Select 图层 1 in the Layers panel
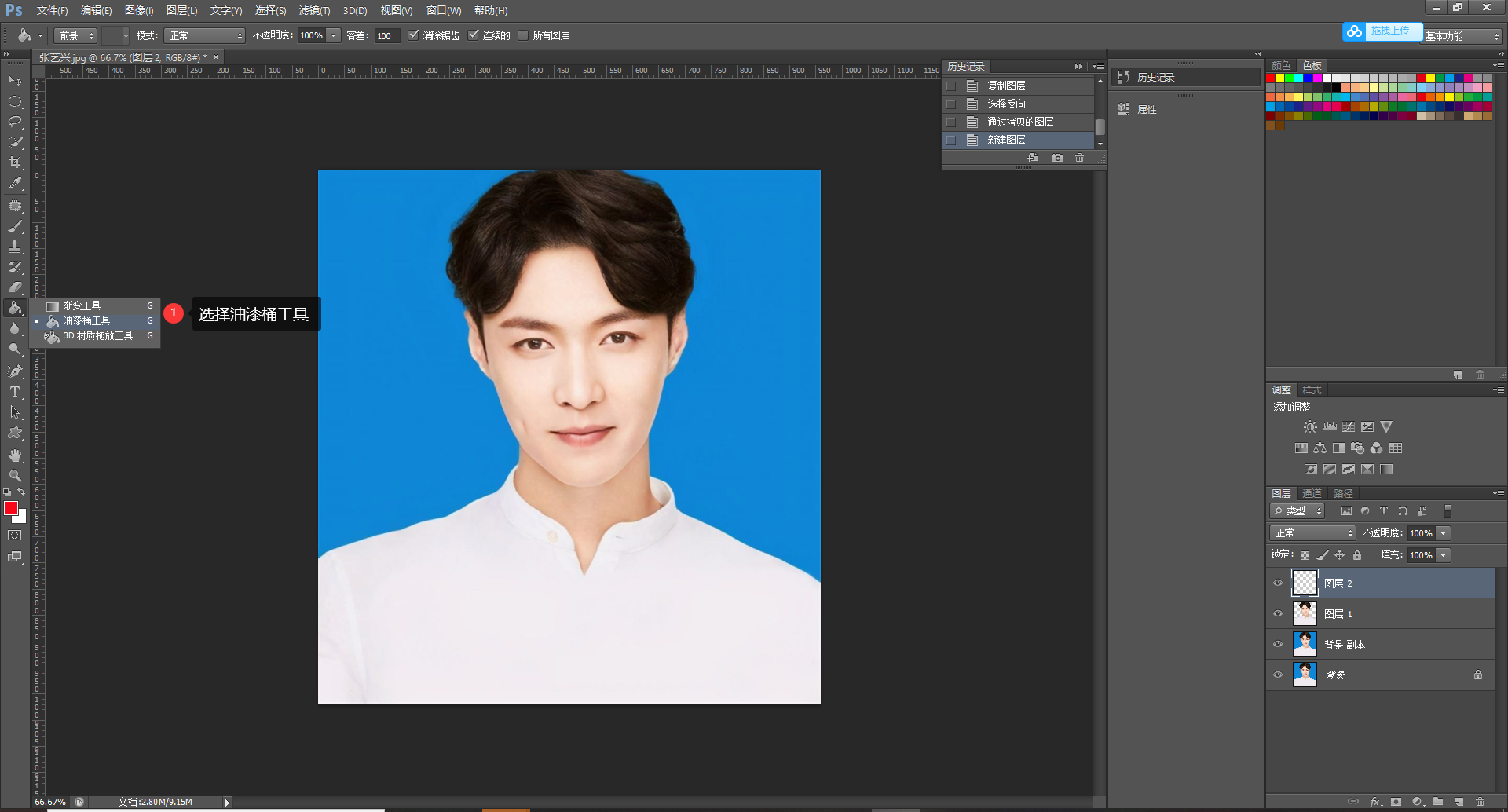Image resolution: width=1508 pixels, height=812 pixels. (1338, 613)
